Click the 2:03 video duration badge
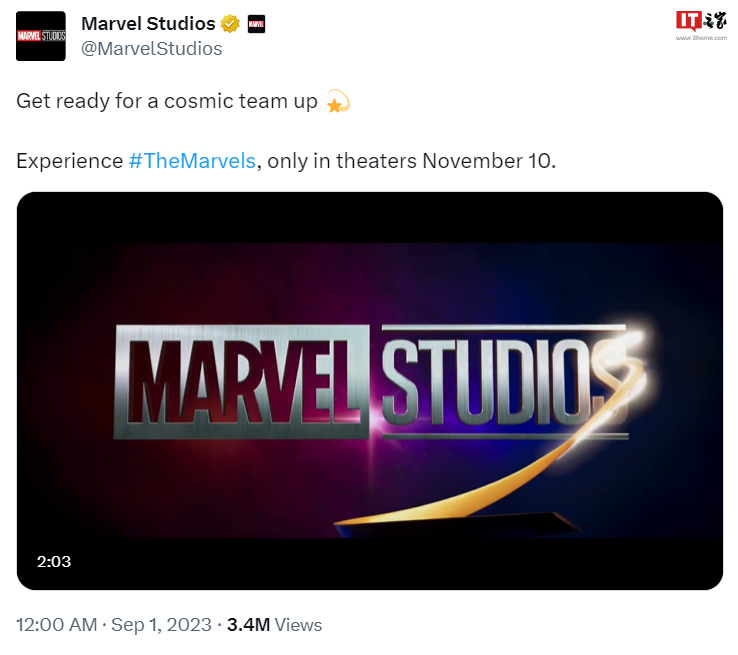This screenshot has height=655, width=738. [x=54, y=562]
